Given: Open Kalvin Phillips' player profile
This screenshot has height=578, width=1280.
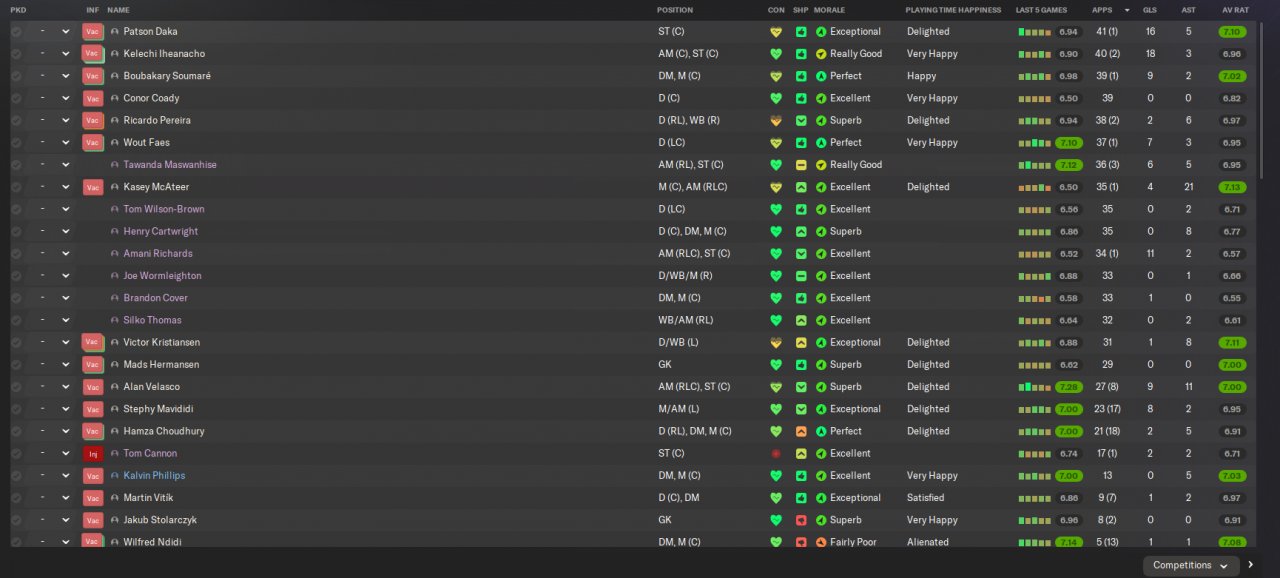Looking at the screenshot, I should 154,476.
